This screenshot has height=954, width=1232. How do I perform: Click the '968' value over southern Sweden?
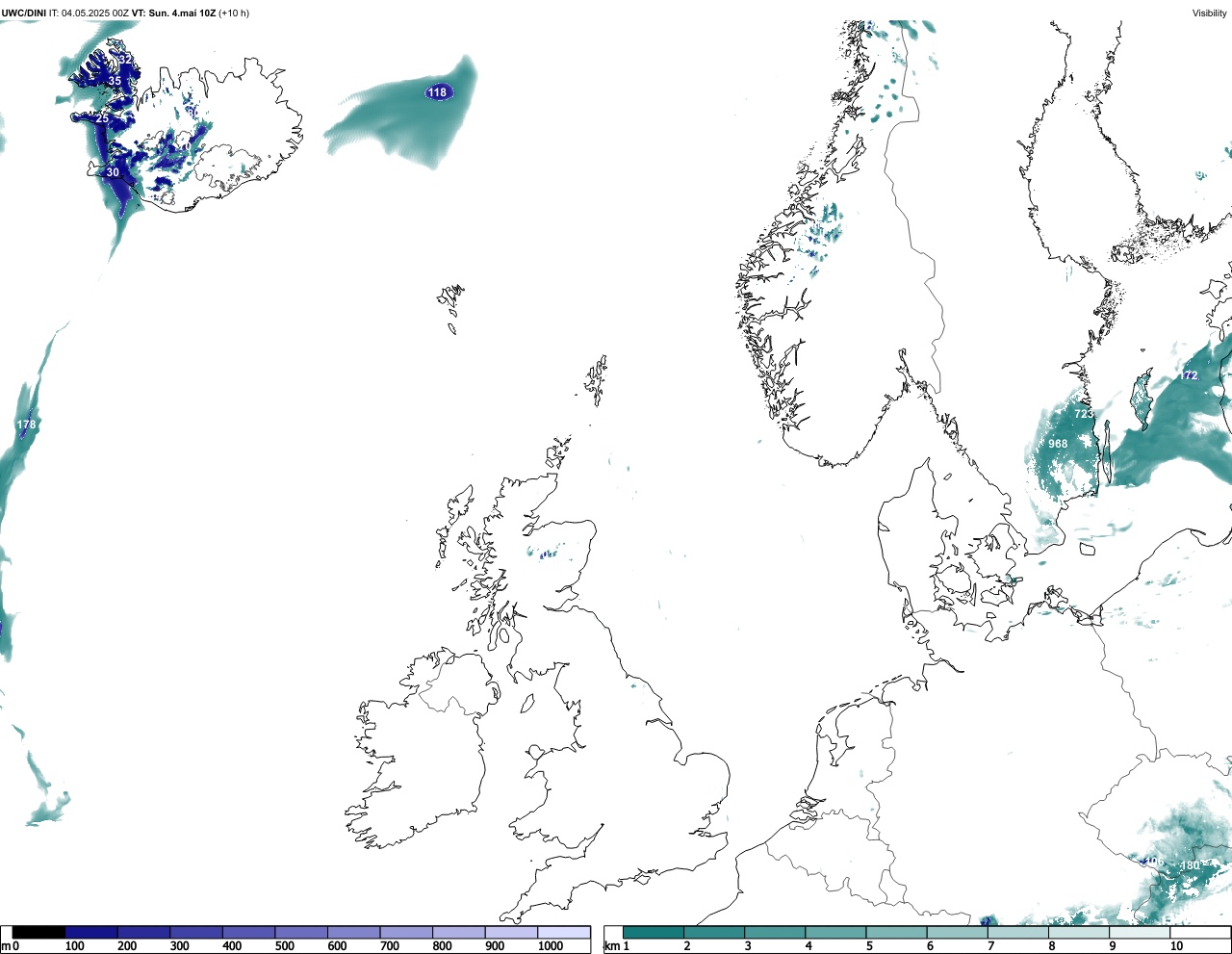click(x=1058, y=444)
